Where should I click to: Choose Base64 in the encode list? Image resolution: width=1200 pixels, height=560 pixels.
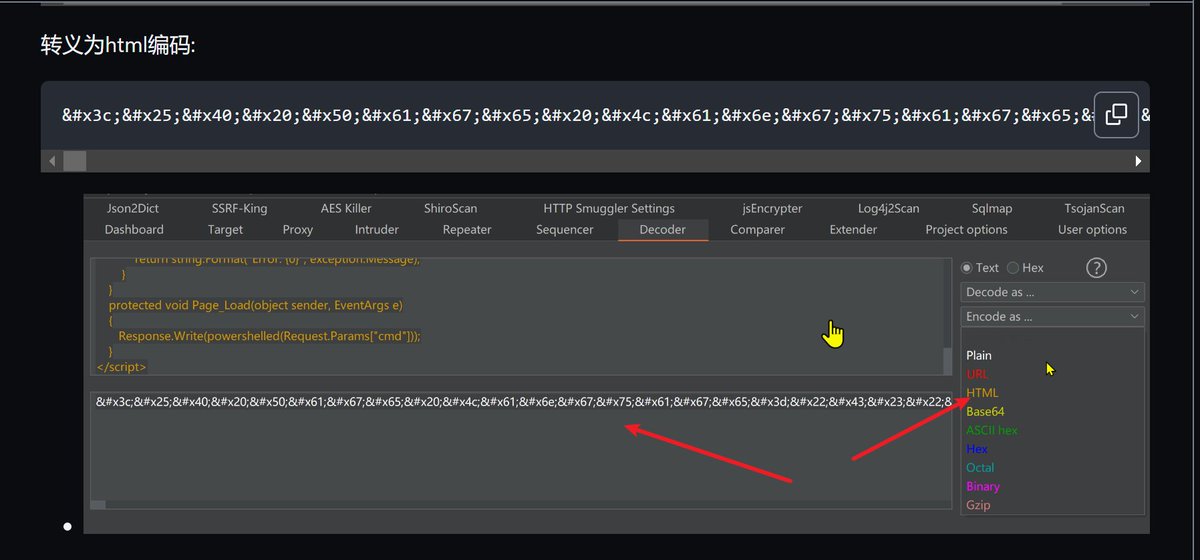pos(985,412)
